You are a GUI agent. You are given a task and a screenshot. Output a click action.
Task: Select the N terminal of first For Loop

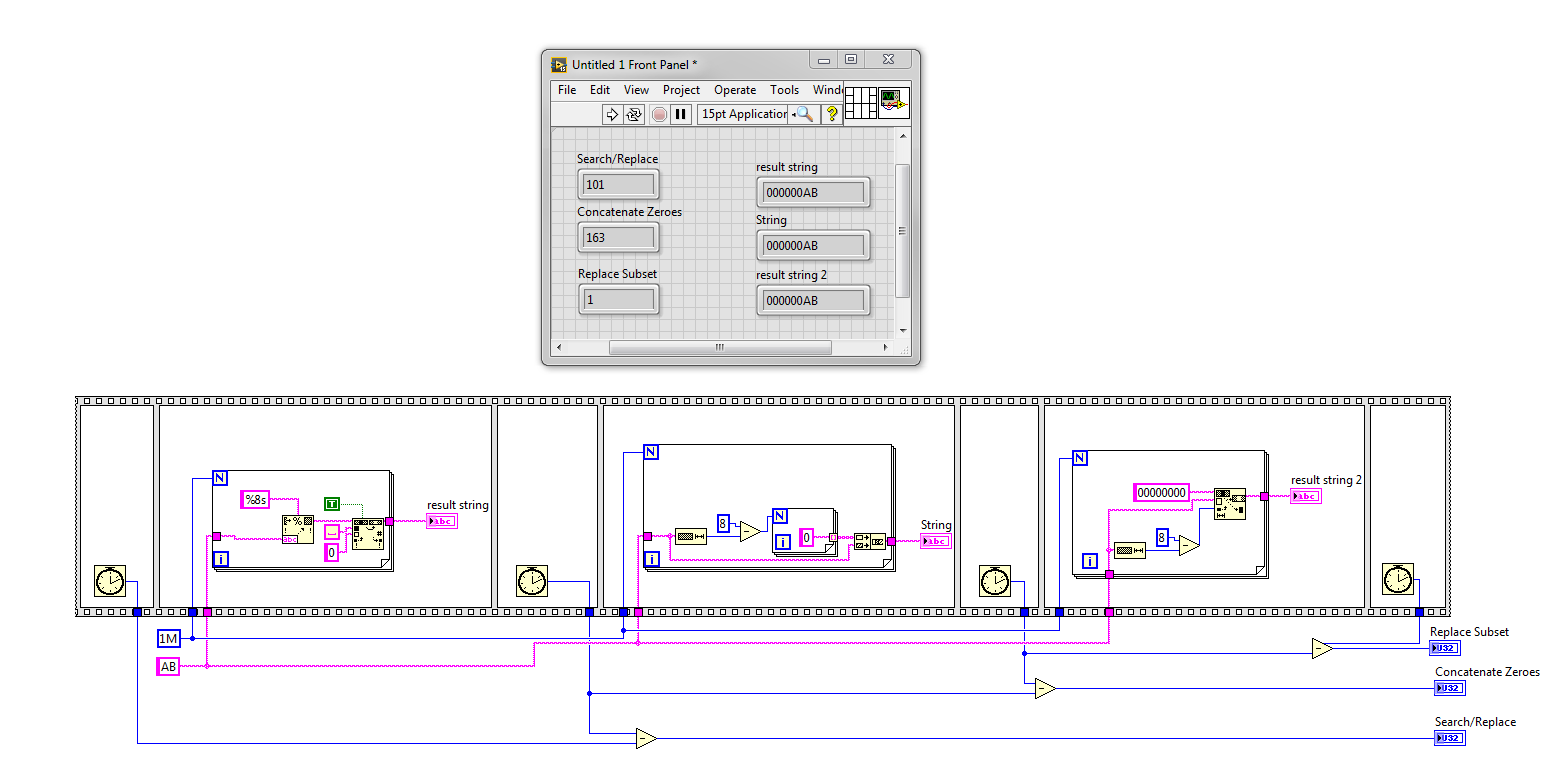point(220,477)
